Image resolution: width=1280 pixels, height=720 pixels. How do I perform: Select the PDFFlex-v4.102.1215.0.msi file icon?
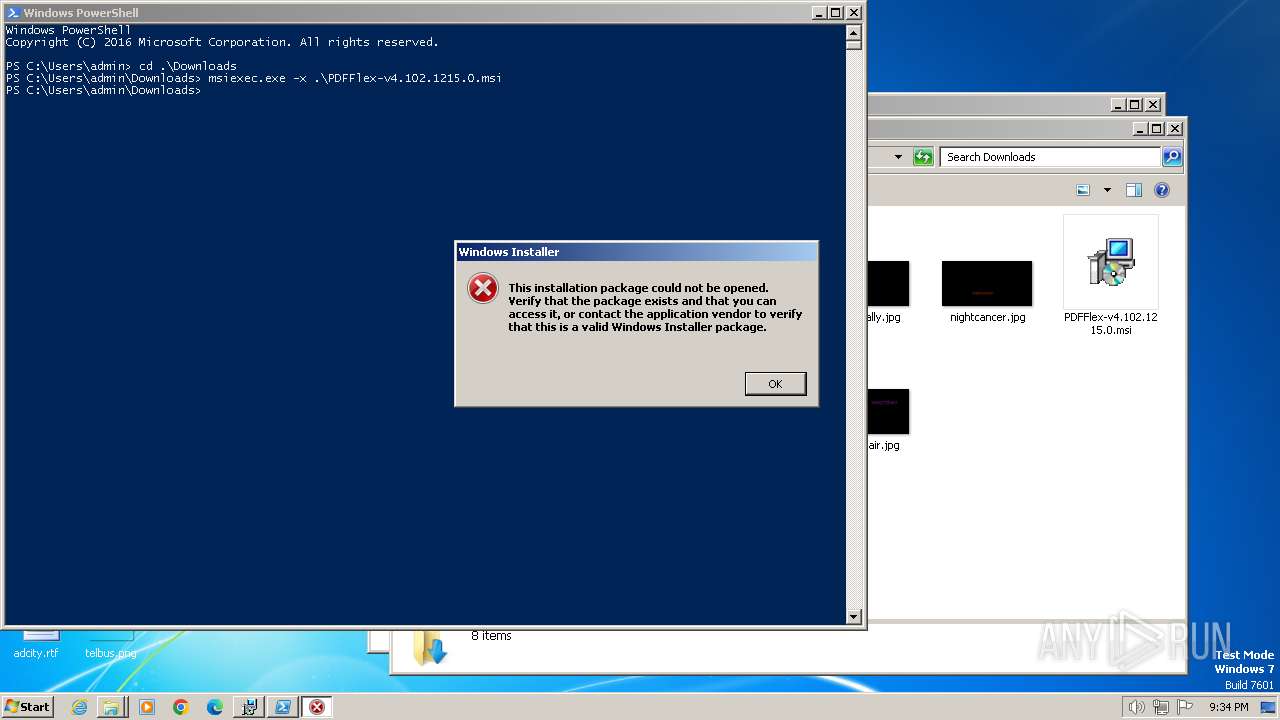[1110, 262]
